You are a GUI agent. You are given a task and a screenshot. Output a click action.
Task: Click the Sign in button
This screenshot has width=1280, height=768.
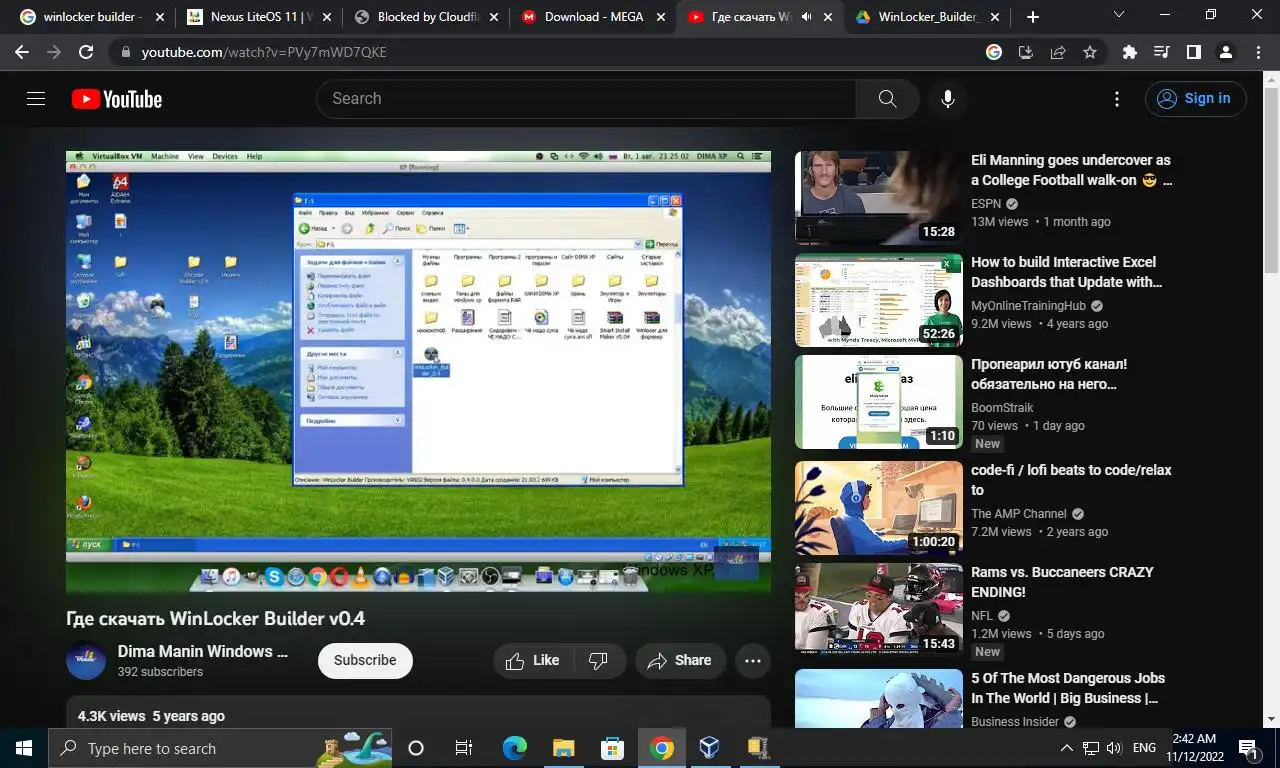[1196, 98]
